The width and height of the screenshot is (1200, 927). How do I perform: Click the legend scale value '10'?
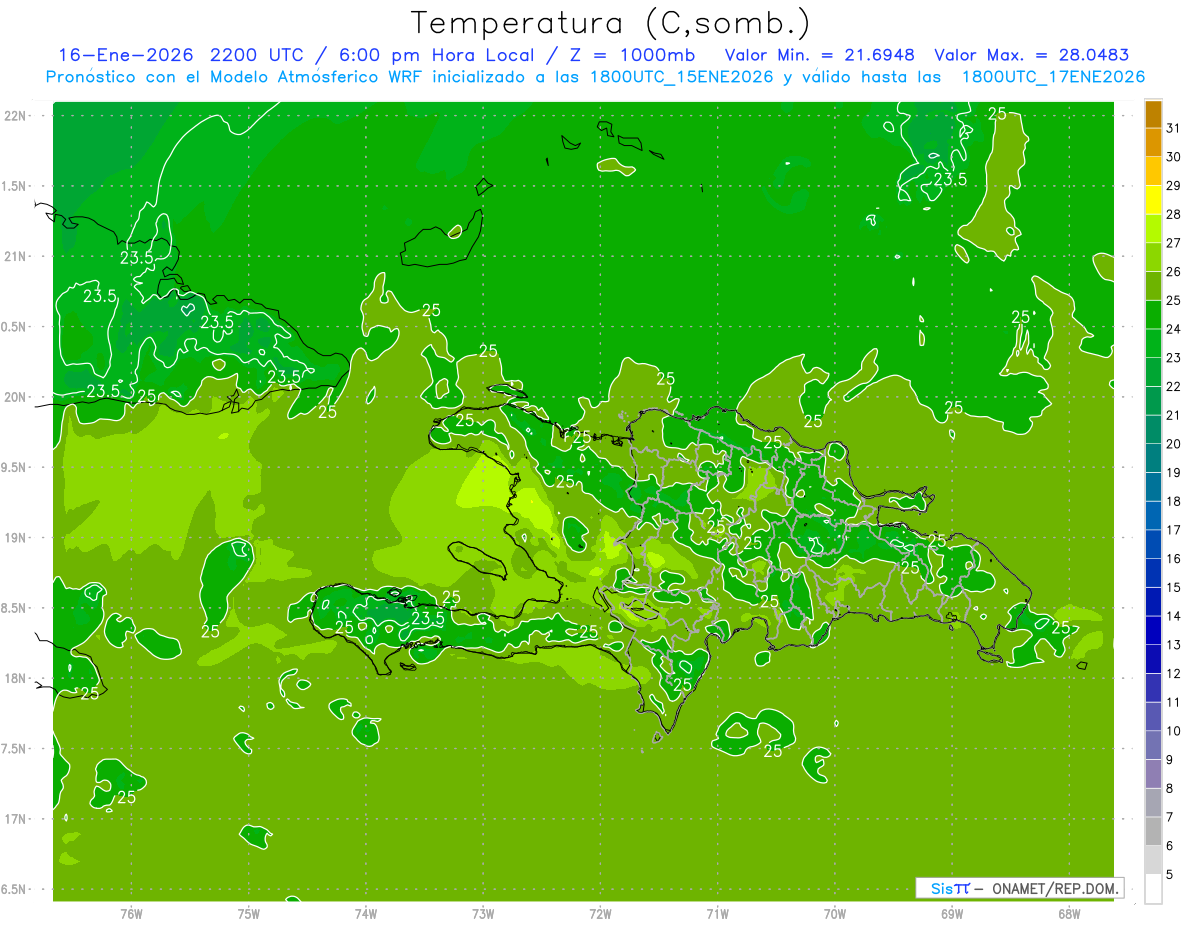(x=1174, y=731)
